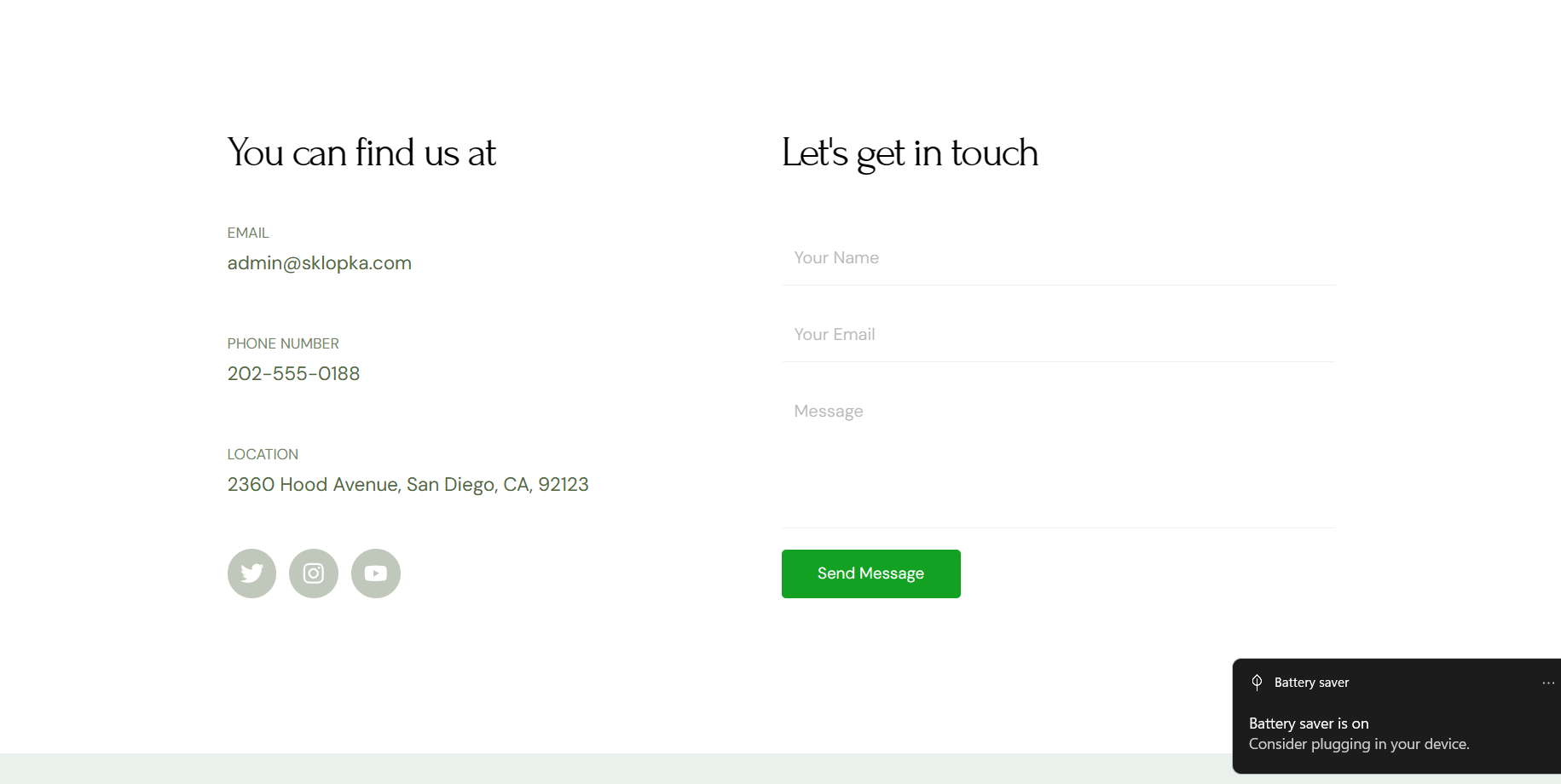1561x784 pixels.
Task: Open the Instagram social icon
Action: [x=314, y=574]
